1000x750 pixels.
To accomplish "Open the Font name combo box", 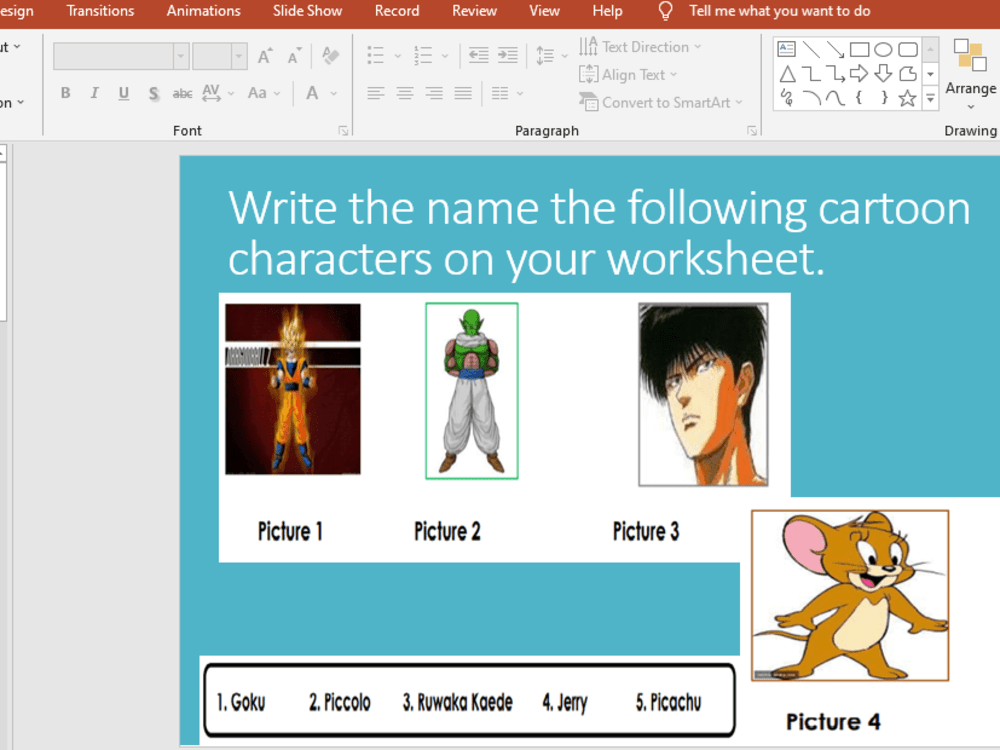I will [121, 56].
